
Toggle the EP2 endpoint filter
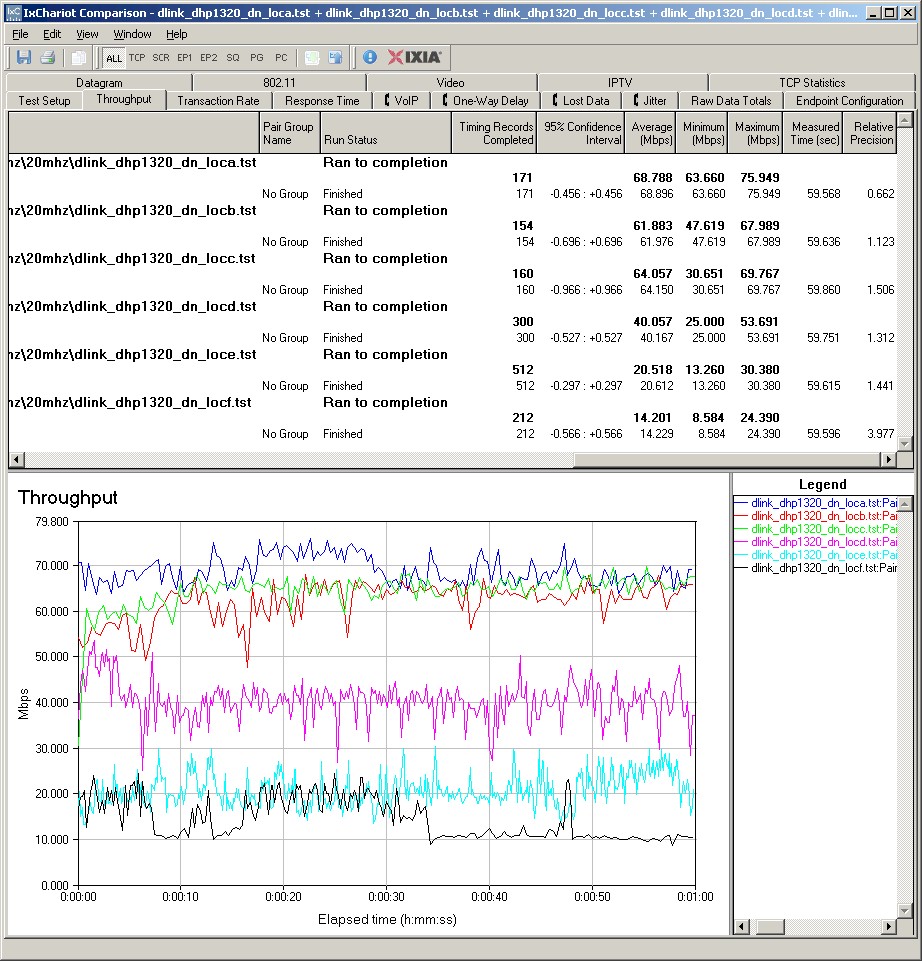tap(208, 58)
